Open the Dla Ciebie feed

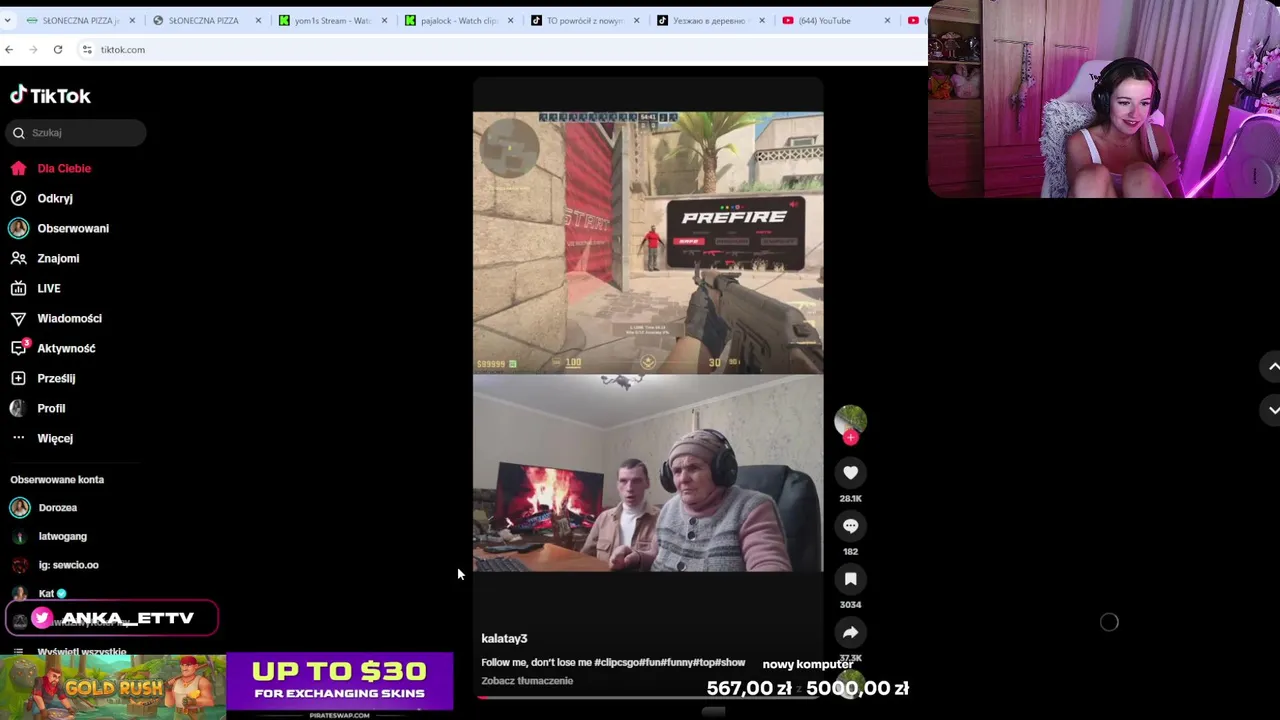click(x=64, y=168)
